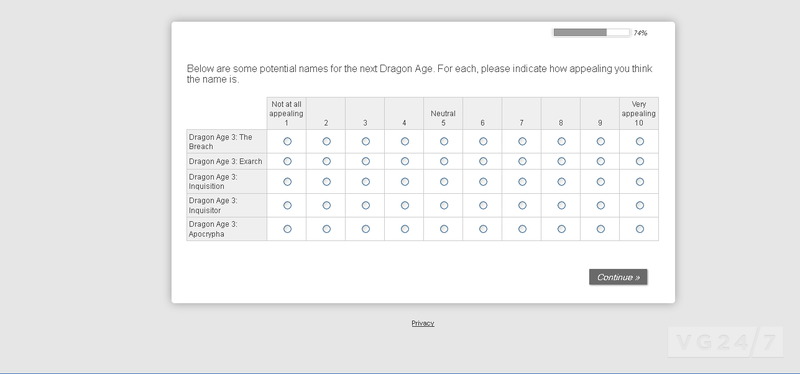Screen dimensions: 800x374
Task: Rate Dragon Age 3: Exarch as 9
Action: (601, 161)
